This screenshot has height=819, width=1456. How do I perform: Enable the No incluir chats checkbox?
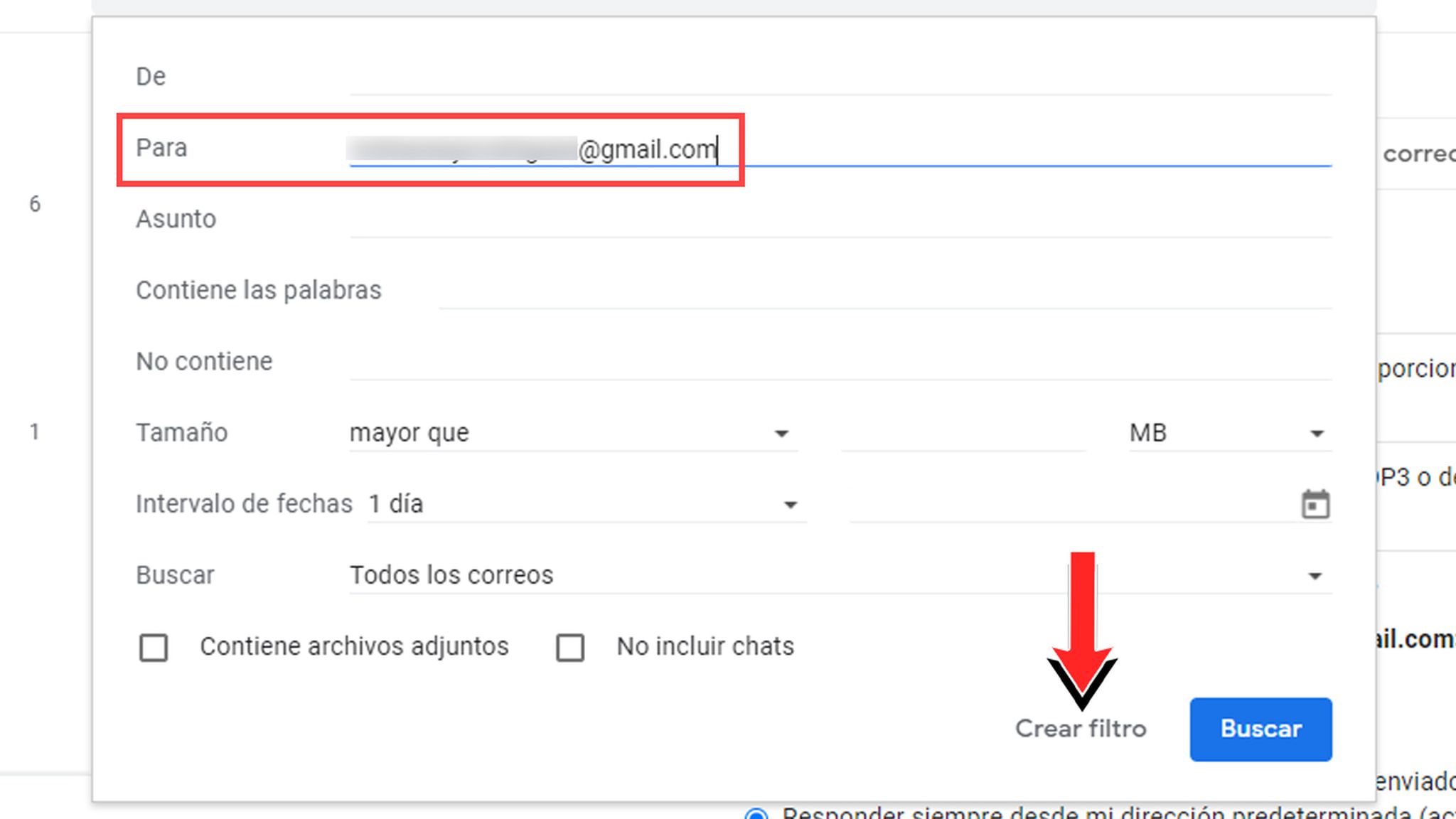coord(570,648)
